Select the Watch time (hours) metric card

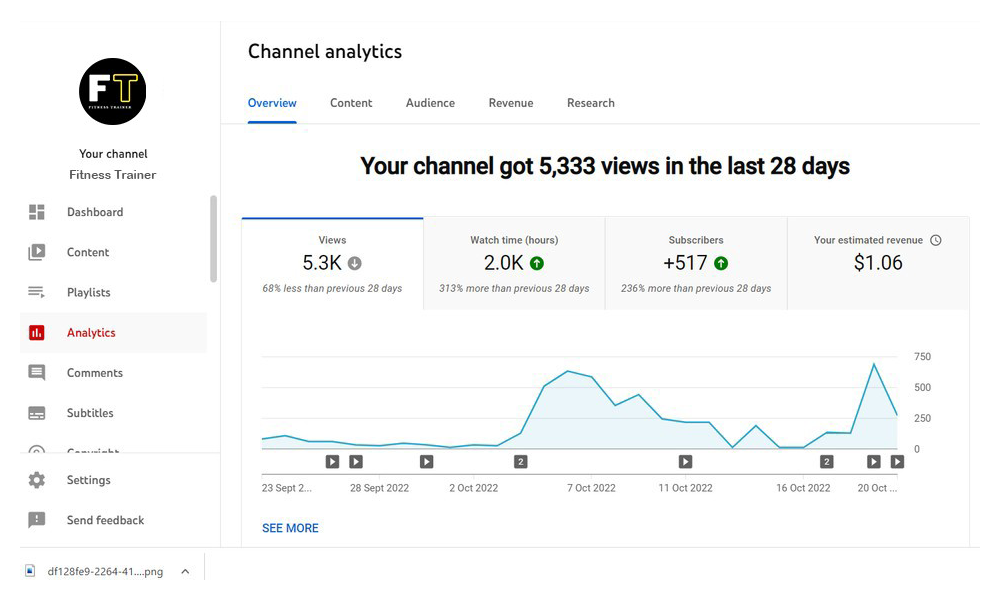(514, 264)
